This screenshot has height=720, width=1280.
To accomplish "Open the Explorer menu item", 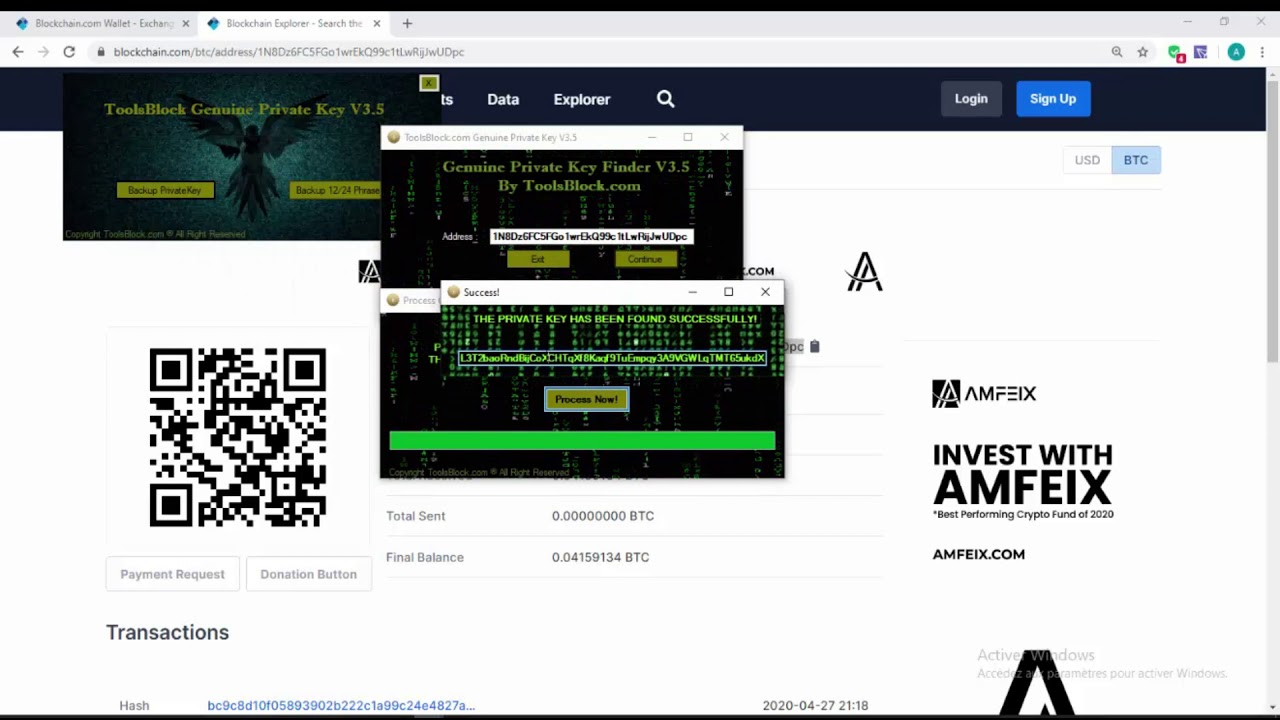I will (582, 99).
